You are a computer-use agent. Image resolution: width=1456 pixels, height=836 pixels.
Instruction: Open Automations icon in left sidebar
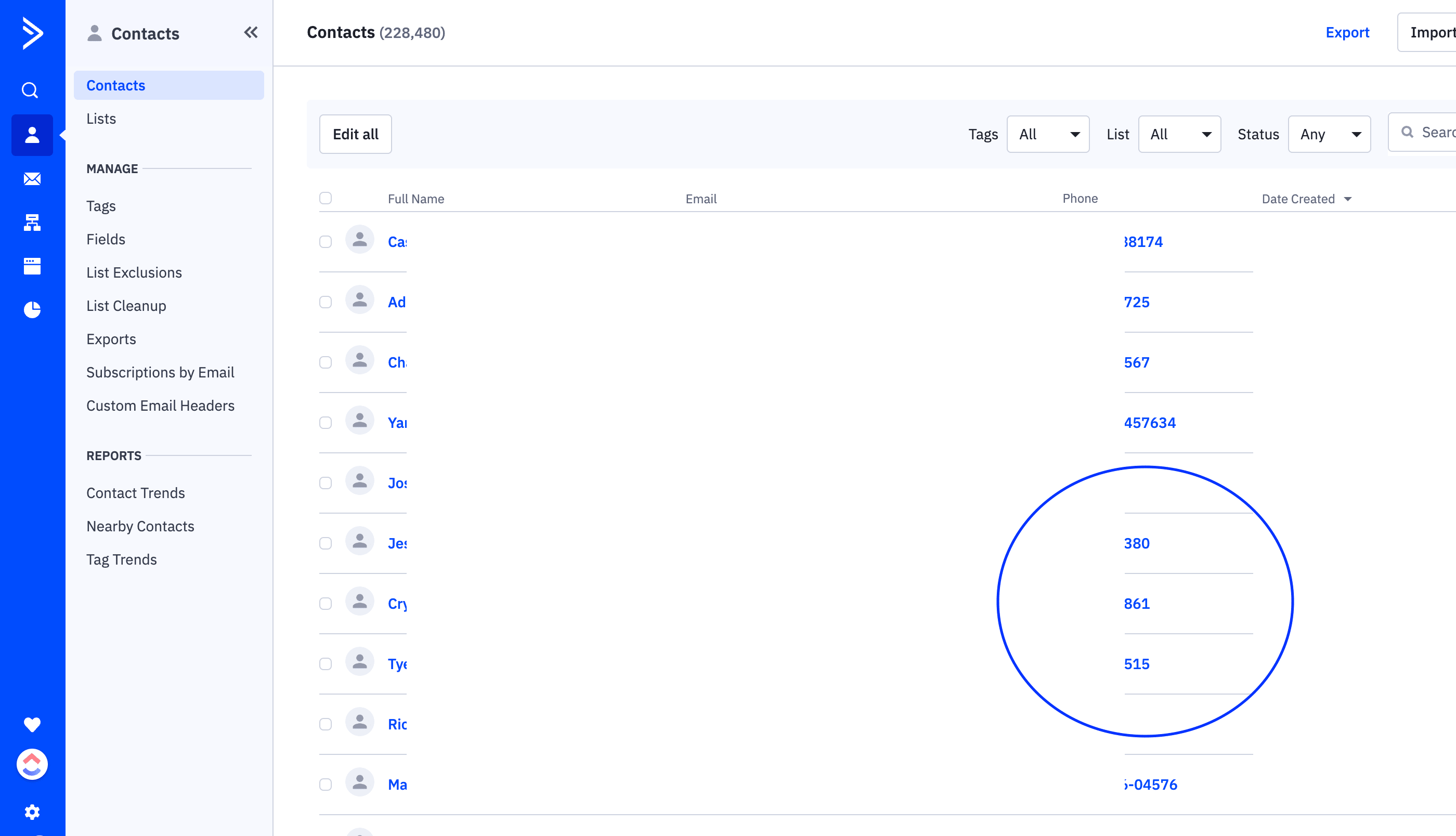pos(32,222)
